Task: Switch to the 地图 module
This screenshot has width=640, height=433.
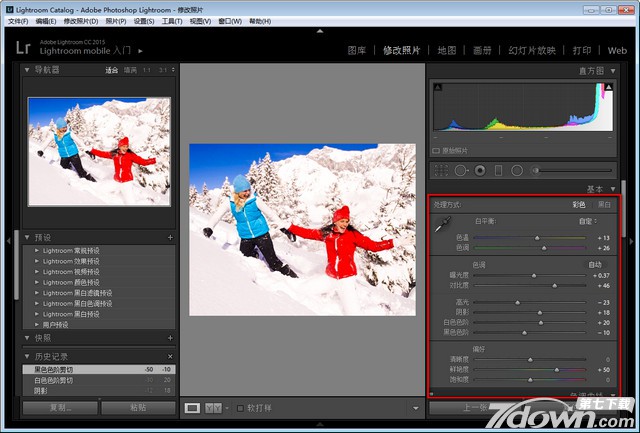Action: [447, 51]
